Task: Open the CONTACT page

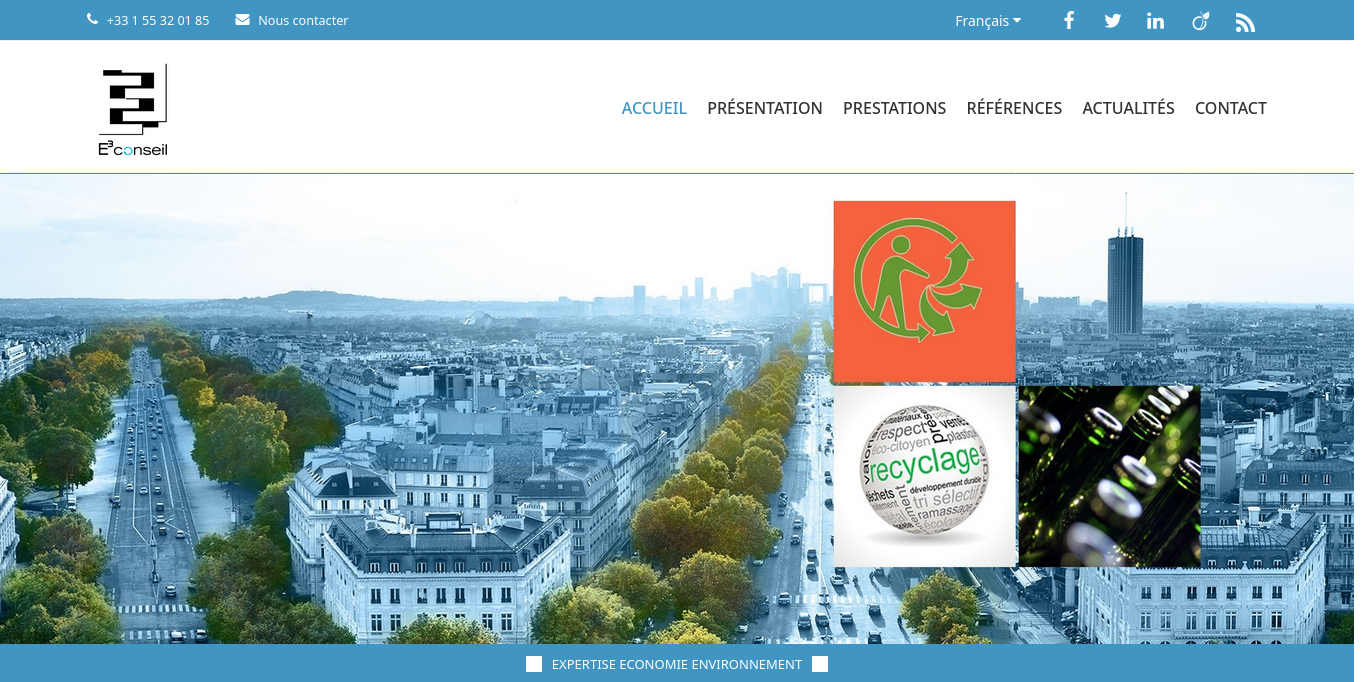Action: coord(1231,108)
